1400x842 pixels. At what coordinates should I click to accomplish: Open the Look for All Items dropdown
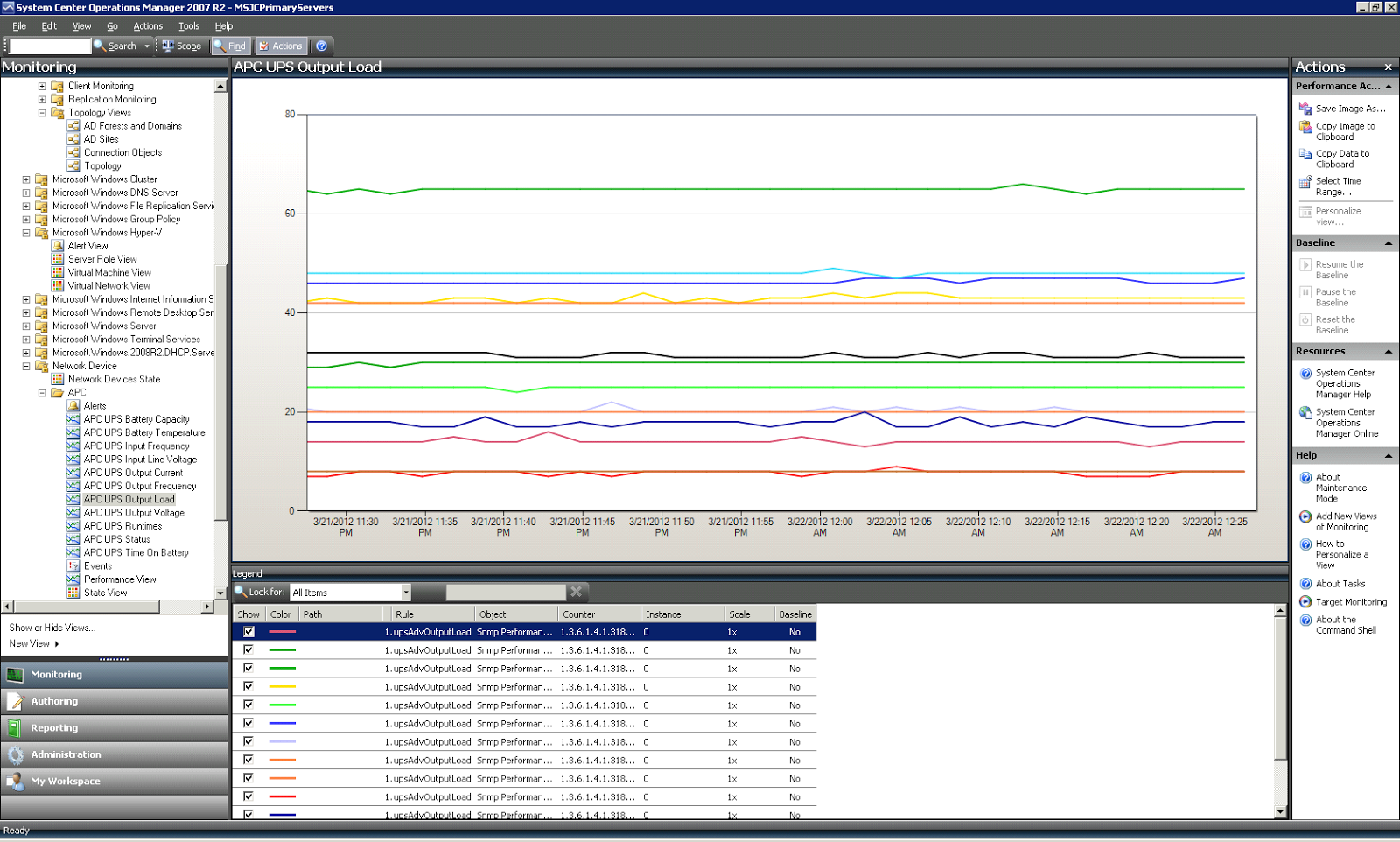[x=405, y=592]
